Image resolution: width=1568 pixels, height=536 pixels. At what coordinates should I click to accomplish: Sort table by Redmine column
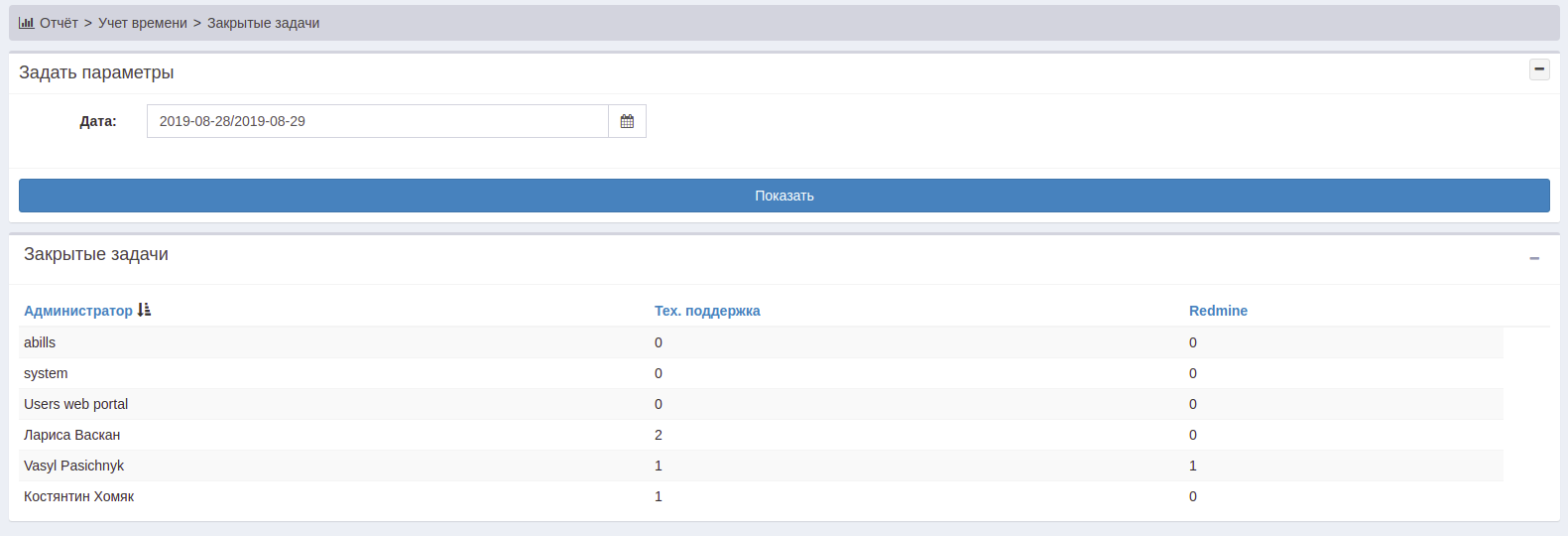tap(1218, 311)
